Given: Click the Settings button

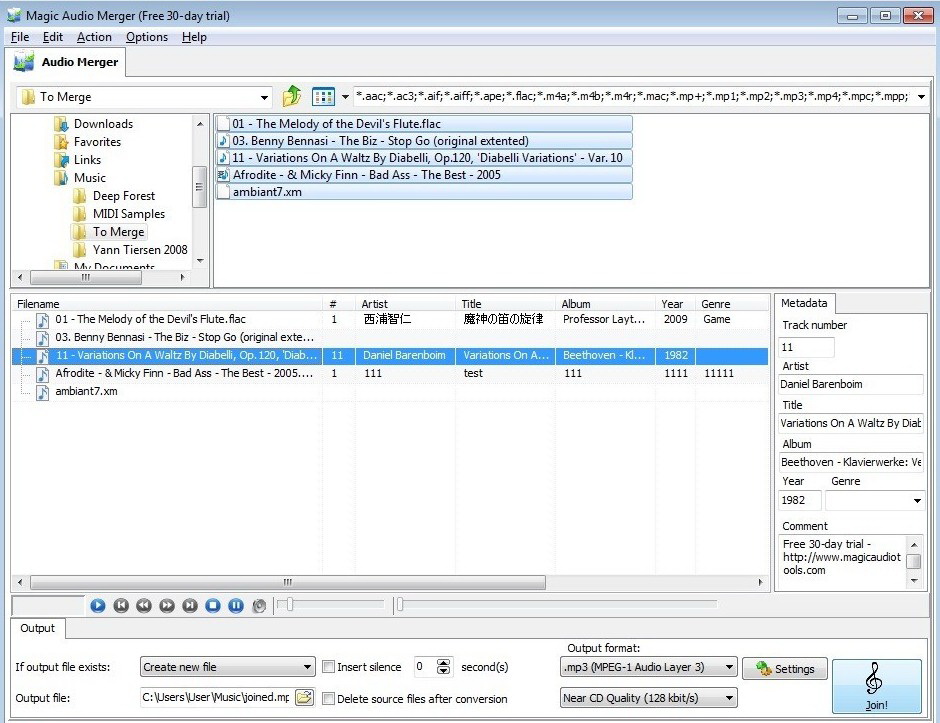Looking at the screenshot, I should coord(784,669).
